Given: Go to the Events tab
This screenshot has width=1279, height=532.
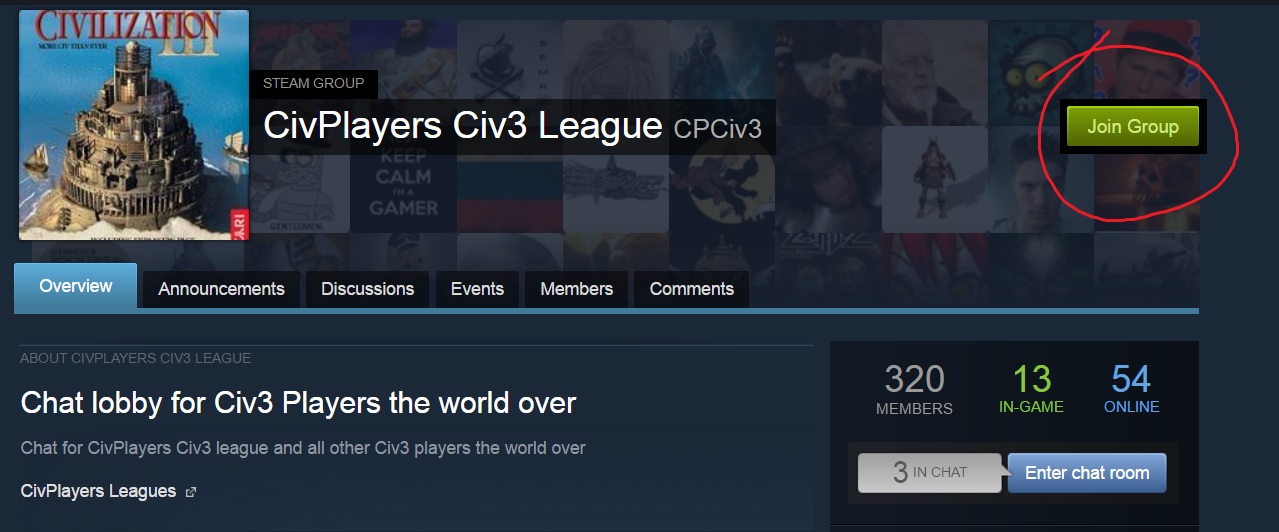Looking at the screenshot, I should point(477,289).
